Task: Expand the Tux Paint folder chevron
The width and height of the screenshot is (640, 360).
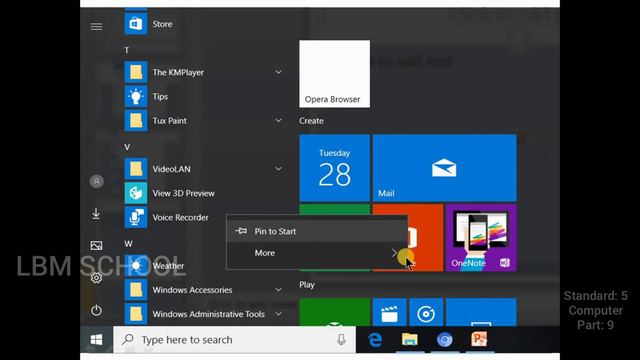Action: (278, 120)
